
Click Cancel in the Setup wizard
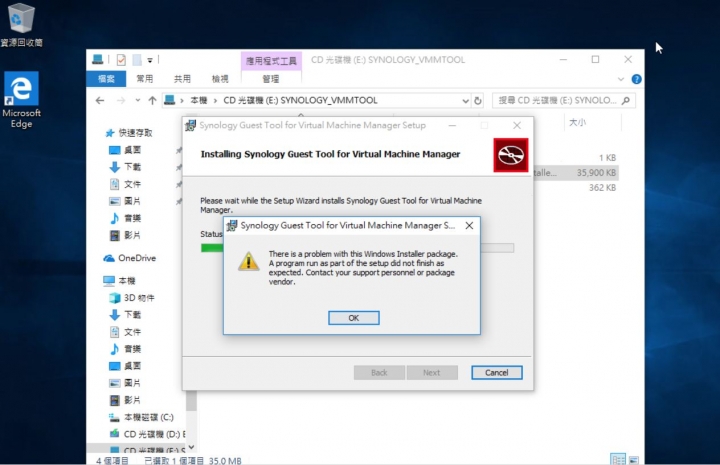[496, 372]
